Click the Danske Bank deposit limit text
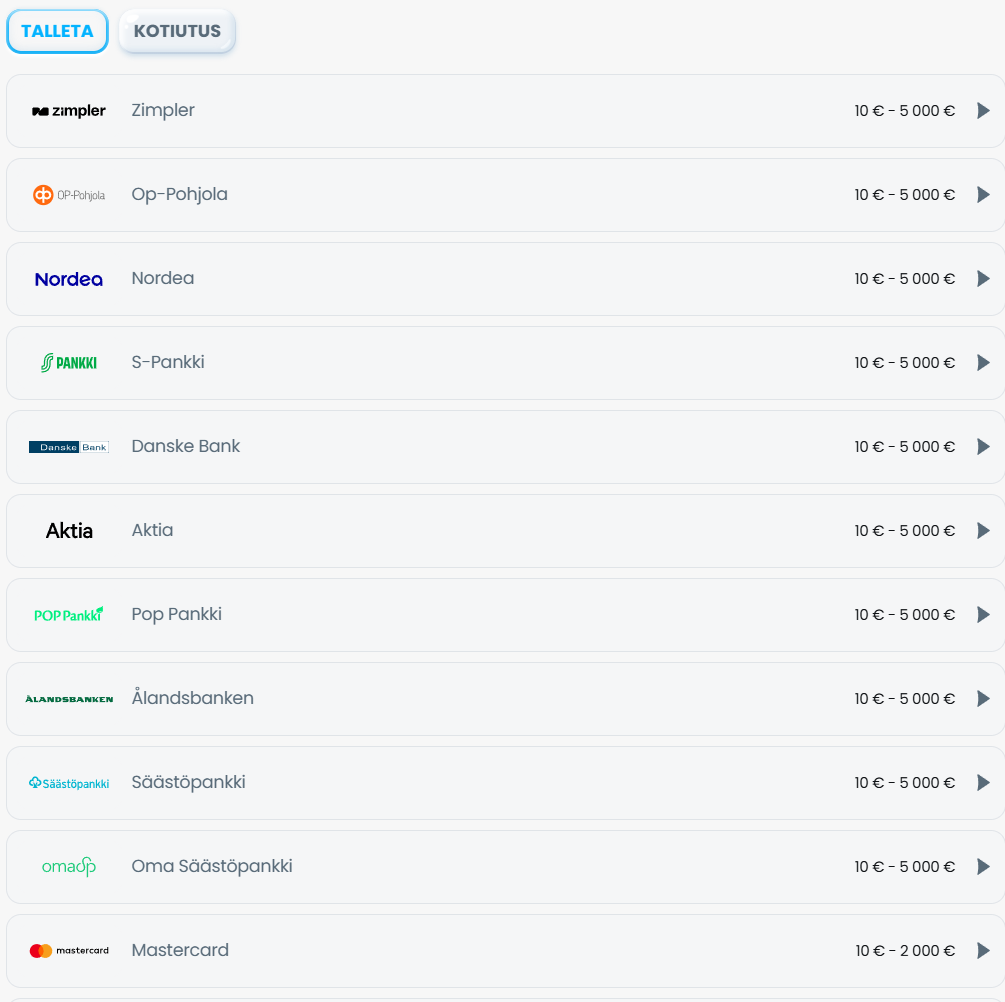The height and width of the screenshot is (1002, 1005). pyautogui.click(x=905, y=447)
